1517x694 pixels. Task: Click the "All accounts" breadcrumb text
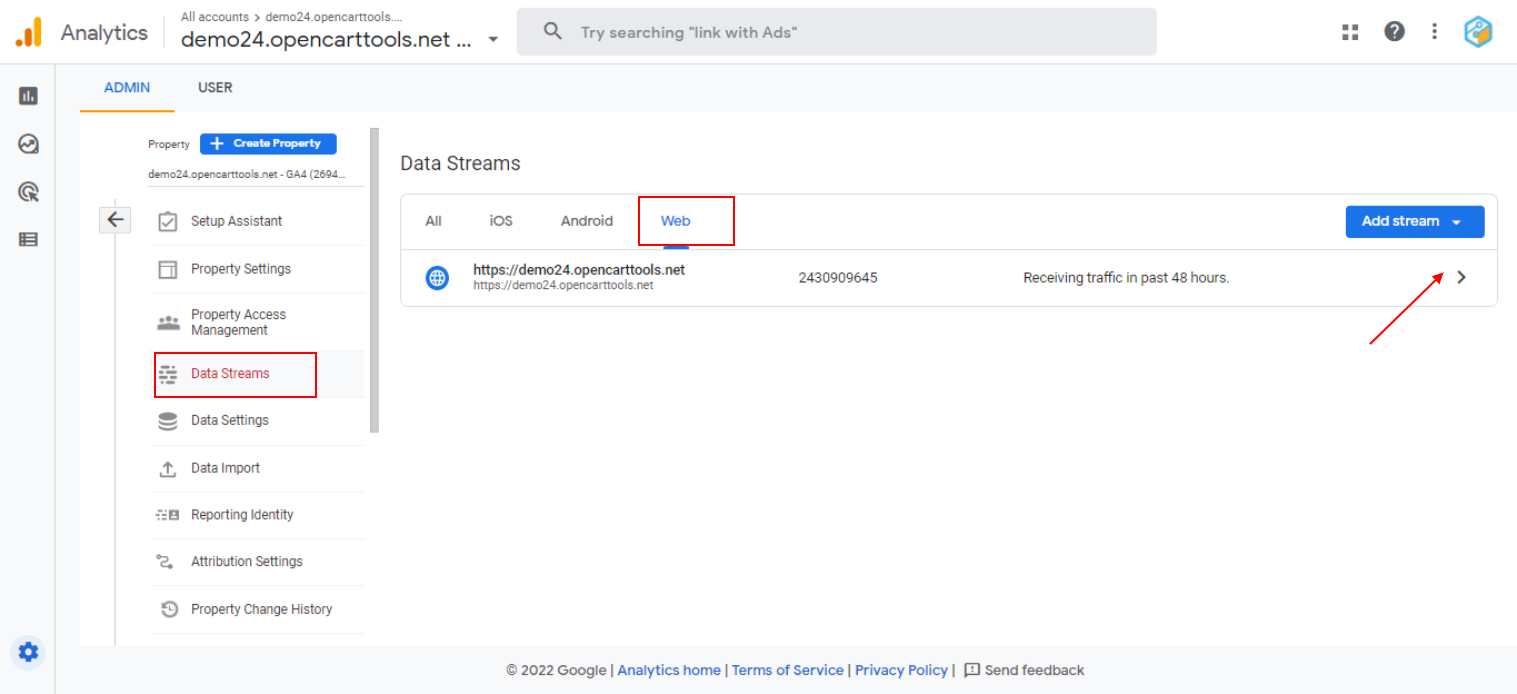pyautogui.click(x=215, y=17)
